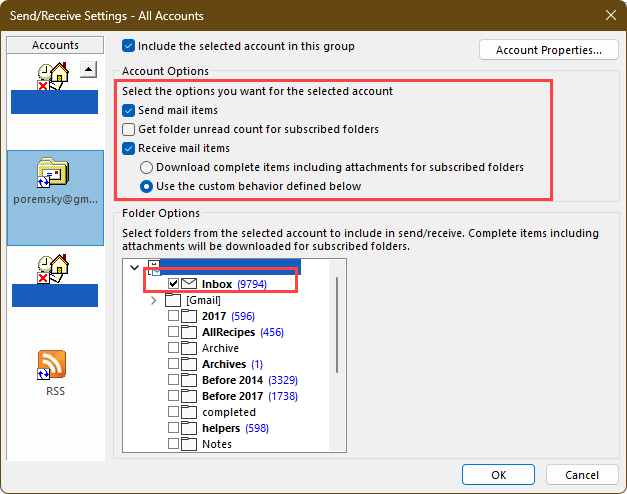Image resolution: width=627 pixels, height=494 pixels.
Task: Check the completed folder checkbox
Action: (173, 412)
